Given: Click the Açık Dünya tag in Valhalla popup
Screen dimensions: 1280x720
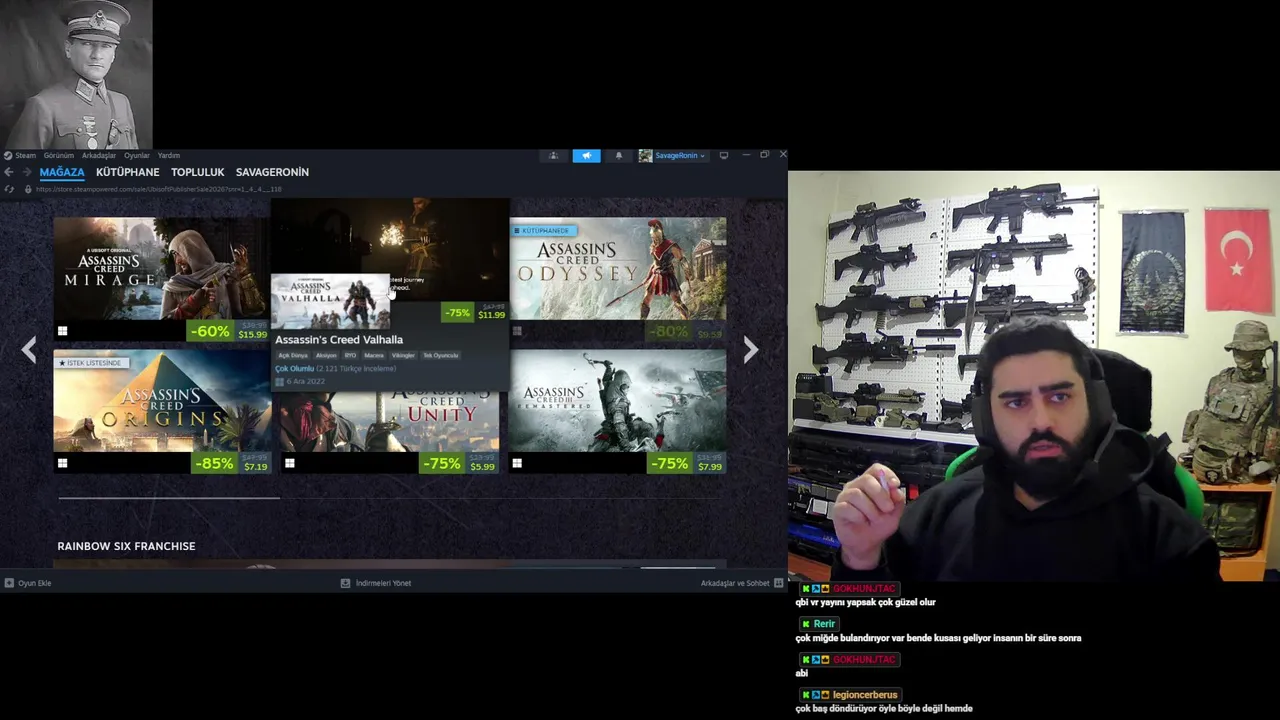Looking at the screenshot, I should tap(293, 355).
